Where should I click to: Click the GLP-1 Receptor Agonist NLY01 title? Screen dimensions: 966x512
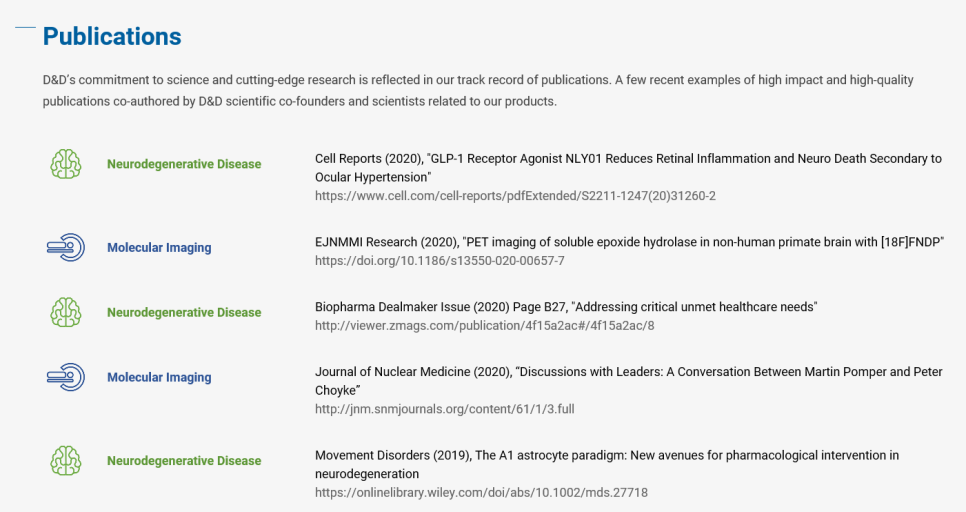point(628,168)
